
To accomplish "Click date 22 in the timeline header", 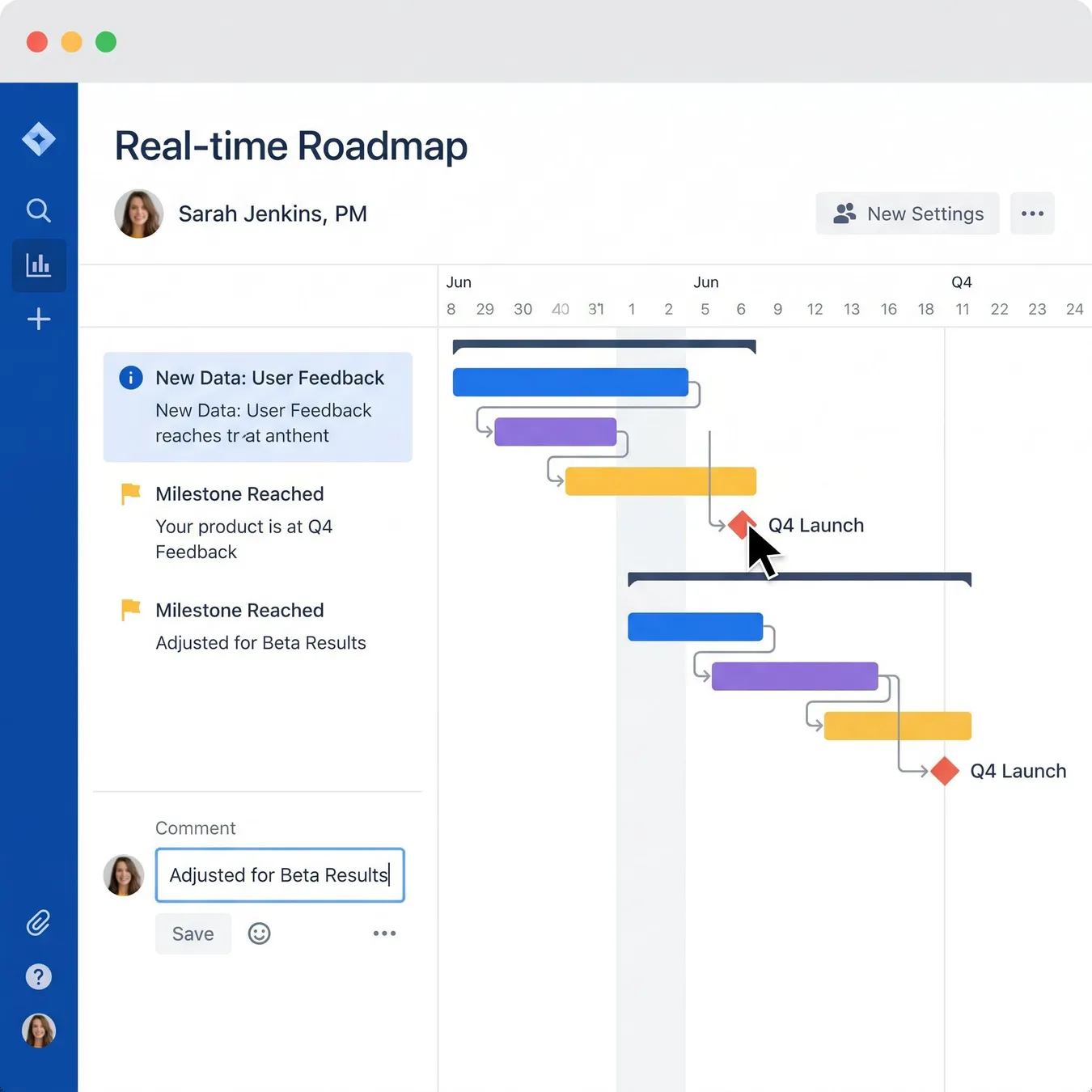I will [x=1000, y=309].
